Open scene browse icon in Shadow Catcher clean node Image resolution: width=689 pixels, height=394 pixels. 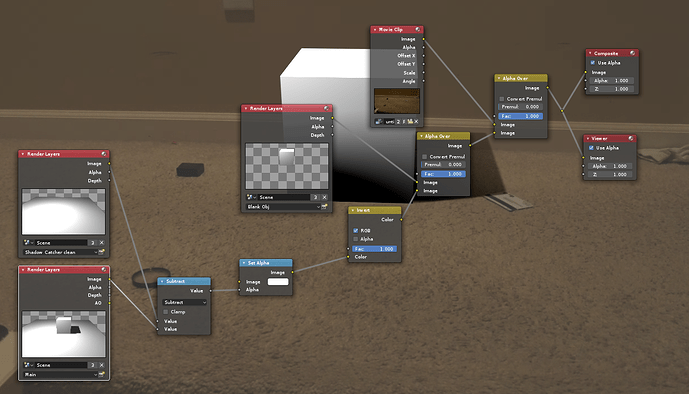(29, 242)
